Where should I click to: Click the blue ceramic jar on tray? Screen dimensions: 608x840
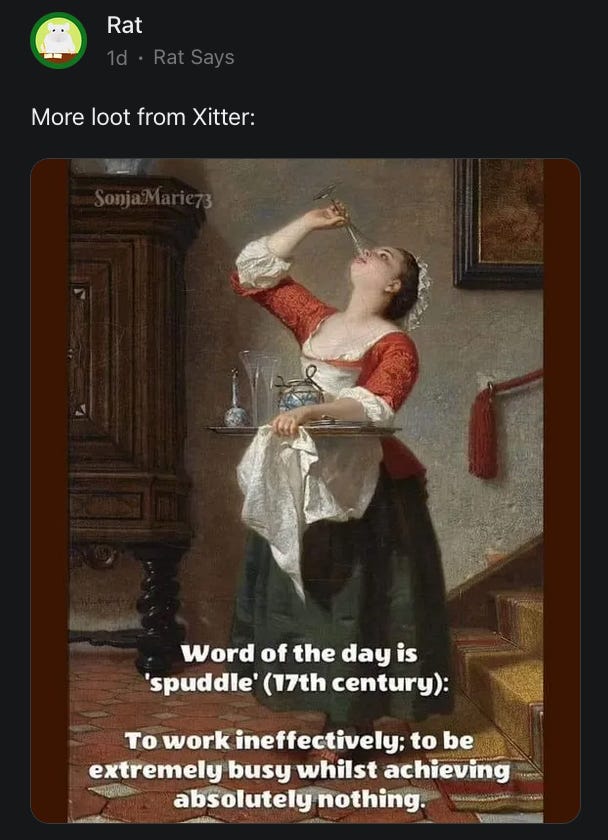pyautogui.click(x=300, y=394)
